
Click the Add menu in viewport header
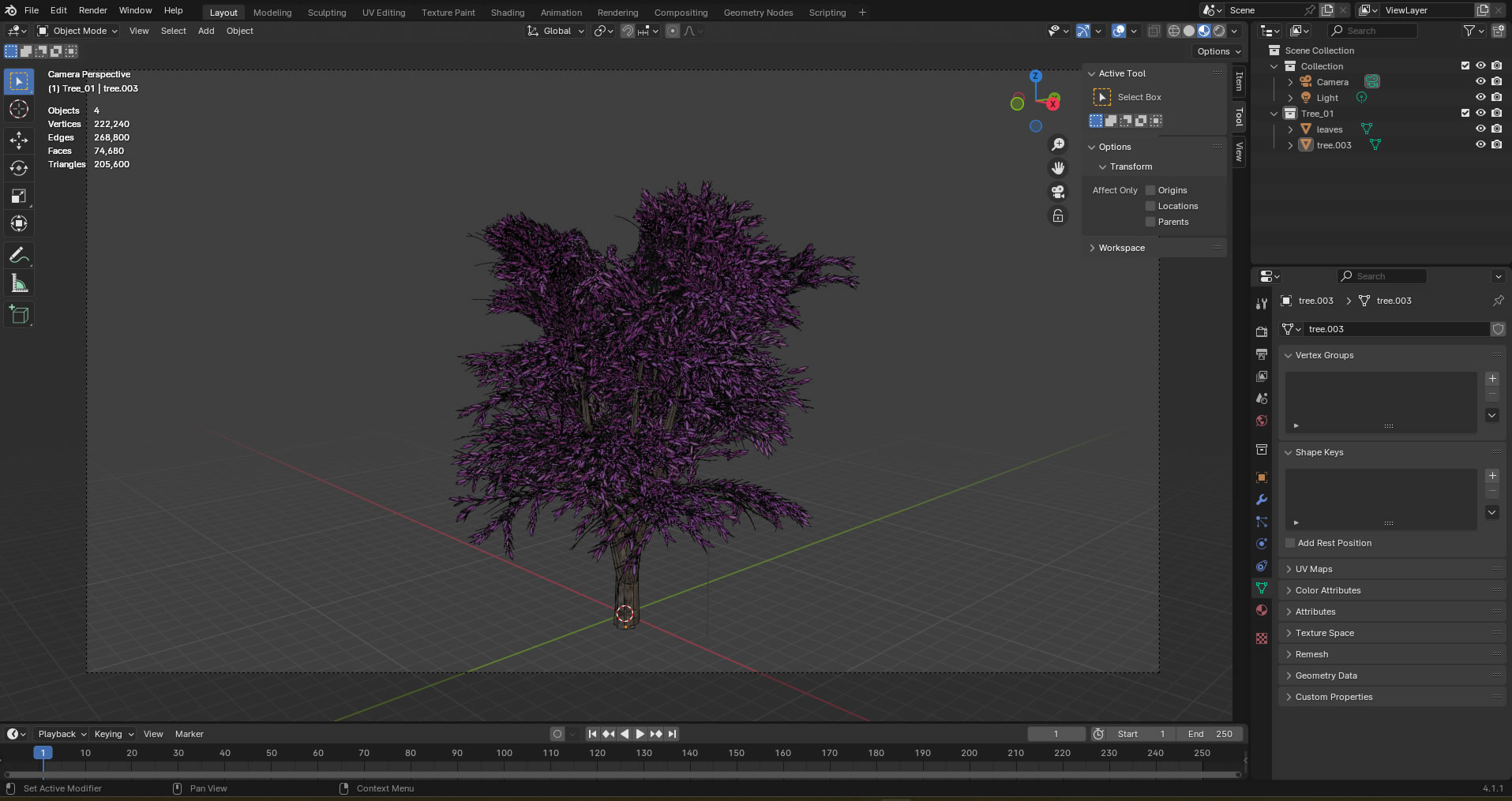click(x=206, y=31)
